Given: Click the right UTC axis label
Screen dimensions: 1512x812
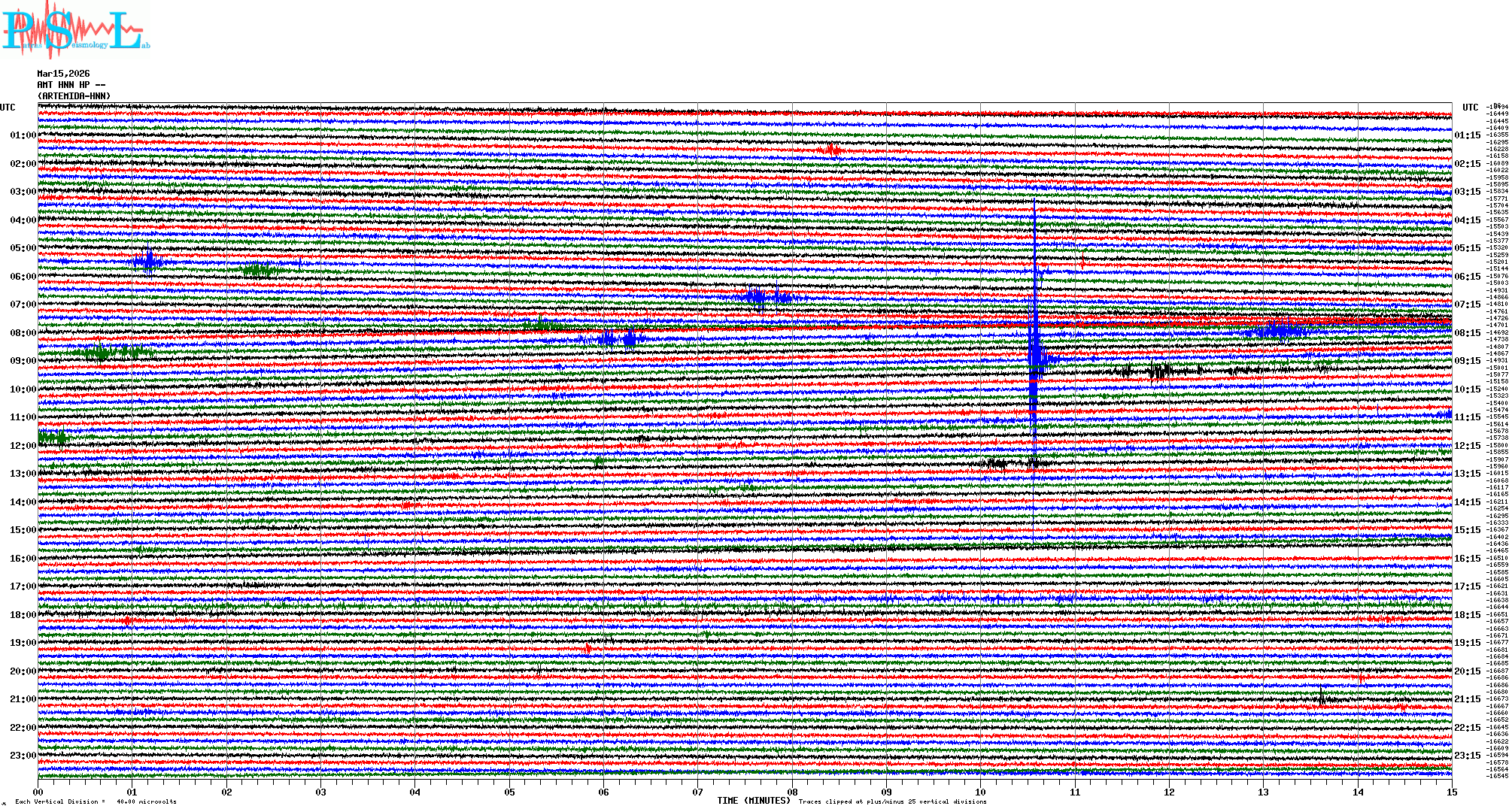Looking at the screenshot, I should 1470,108.
